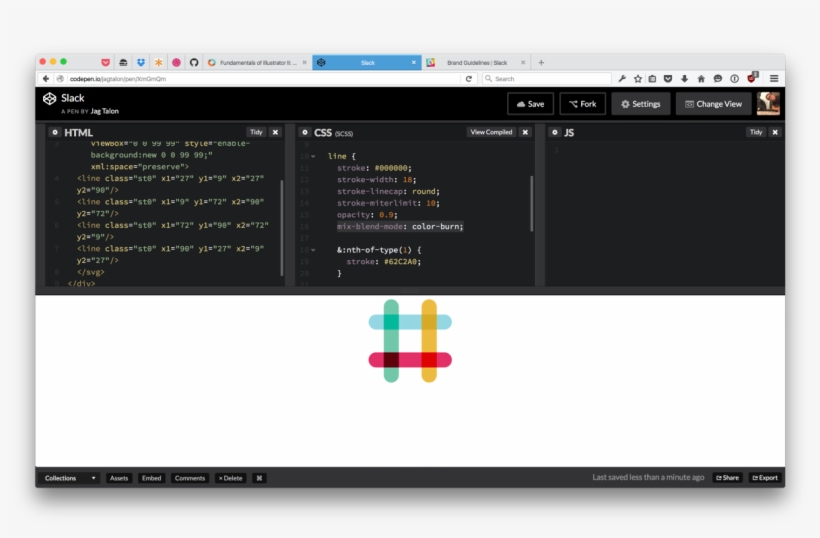Open pen Settings

641,104
